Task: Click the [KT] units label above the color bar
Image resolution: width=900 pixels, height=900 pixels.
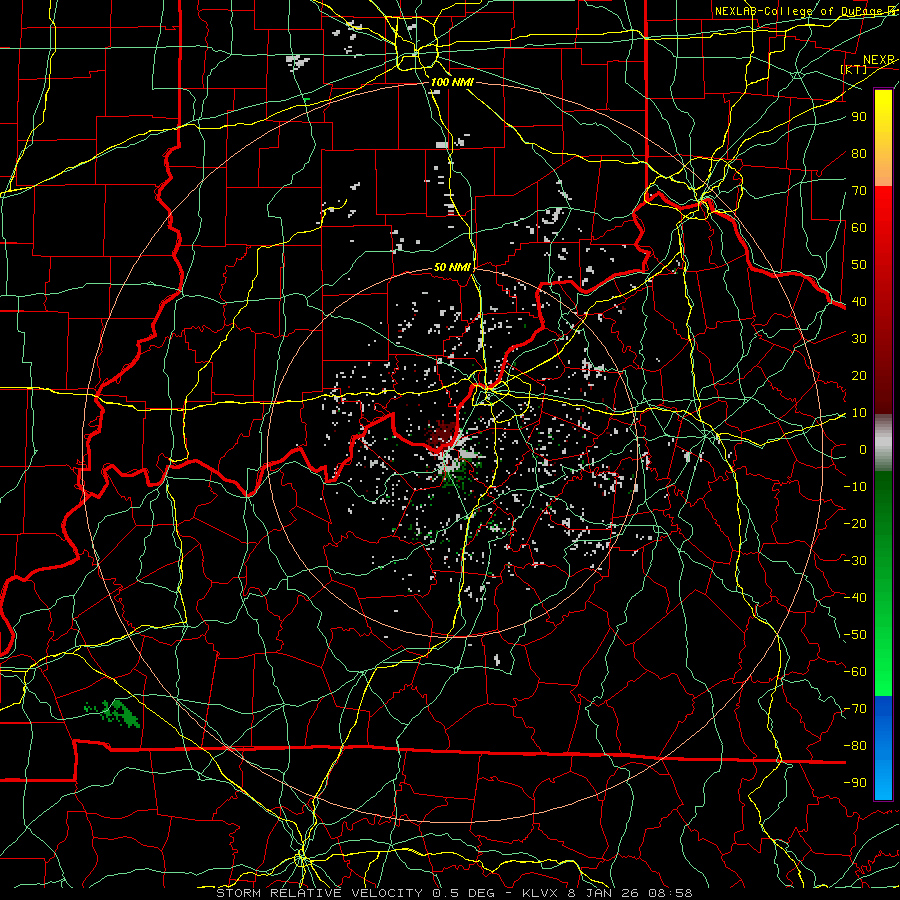Action: click(854, 69)
